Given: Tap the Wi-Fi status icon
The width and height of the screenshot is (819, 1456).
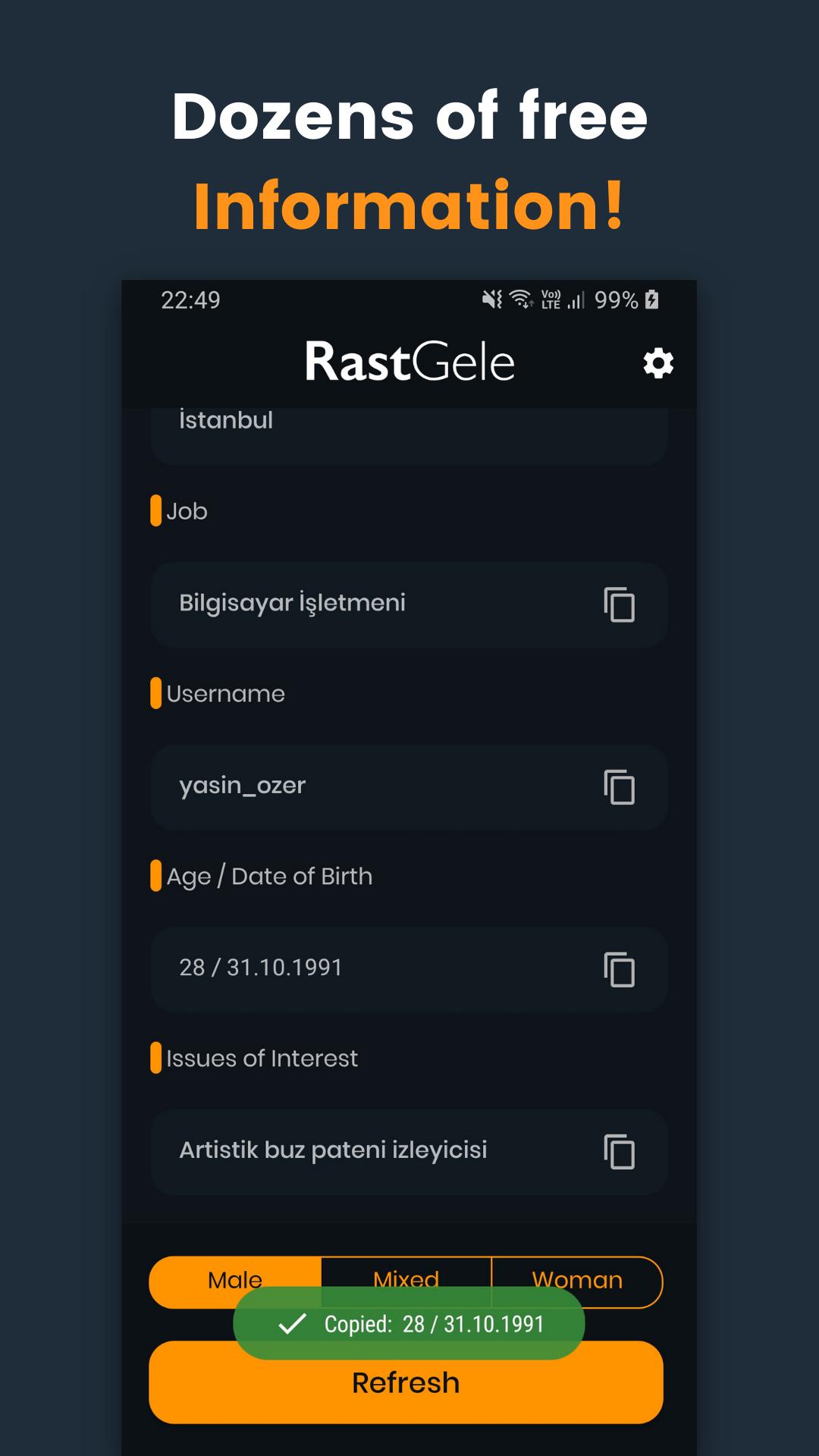Looking at the screenshot, I should click(521, 300).
